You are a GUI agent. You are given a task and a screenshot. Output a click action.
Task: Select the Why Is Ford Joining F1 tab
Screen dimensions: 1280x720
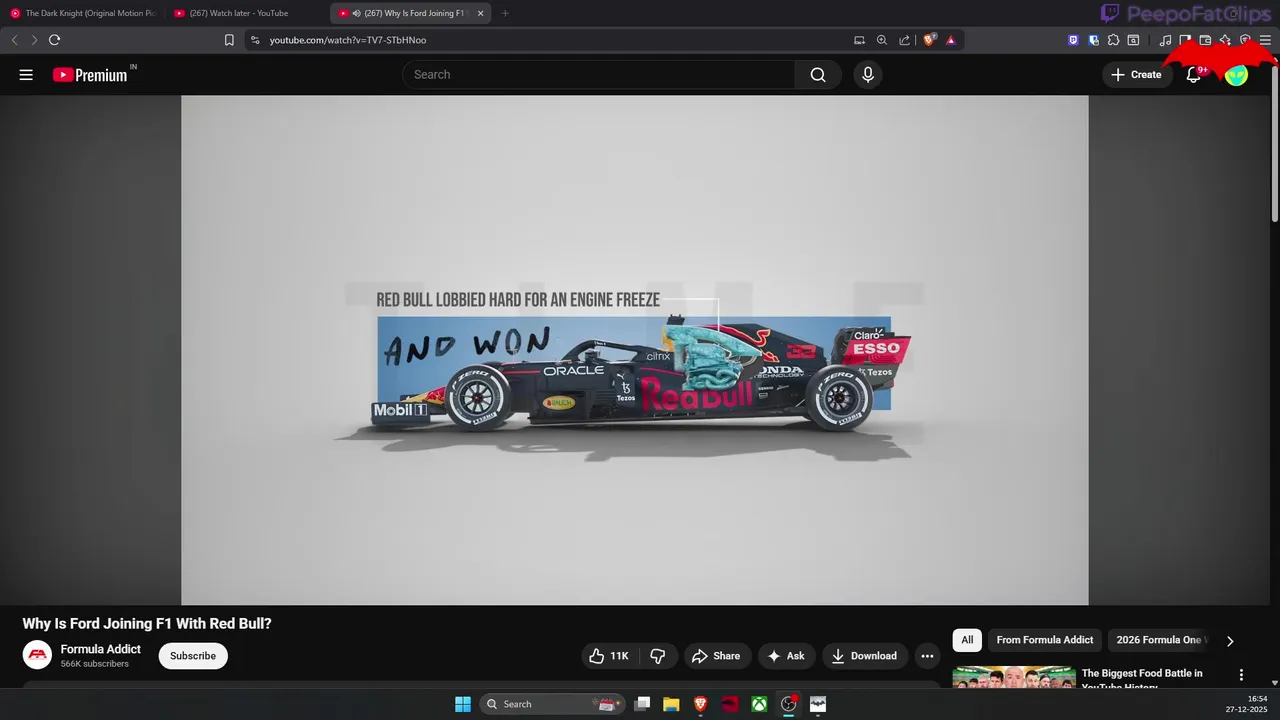click(x=410, y=13)
